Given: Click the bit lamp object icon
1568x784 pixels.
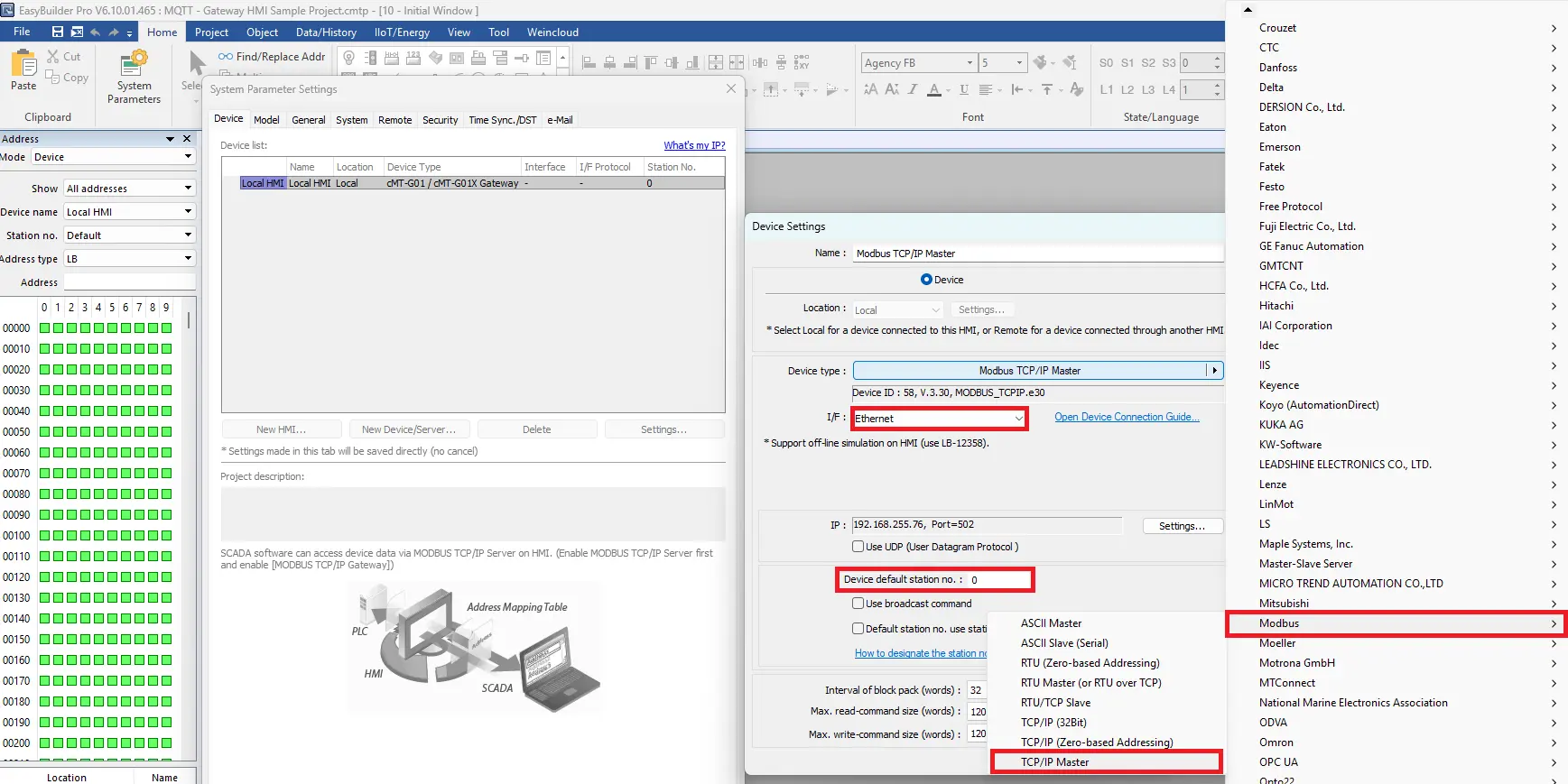Looking at the screenshot, I should [349, 59].
